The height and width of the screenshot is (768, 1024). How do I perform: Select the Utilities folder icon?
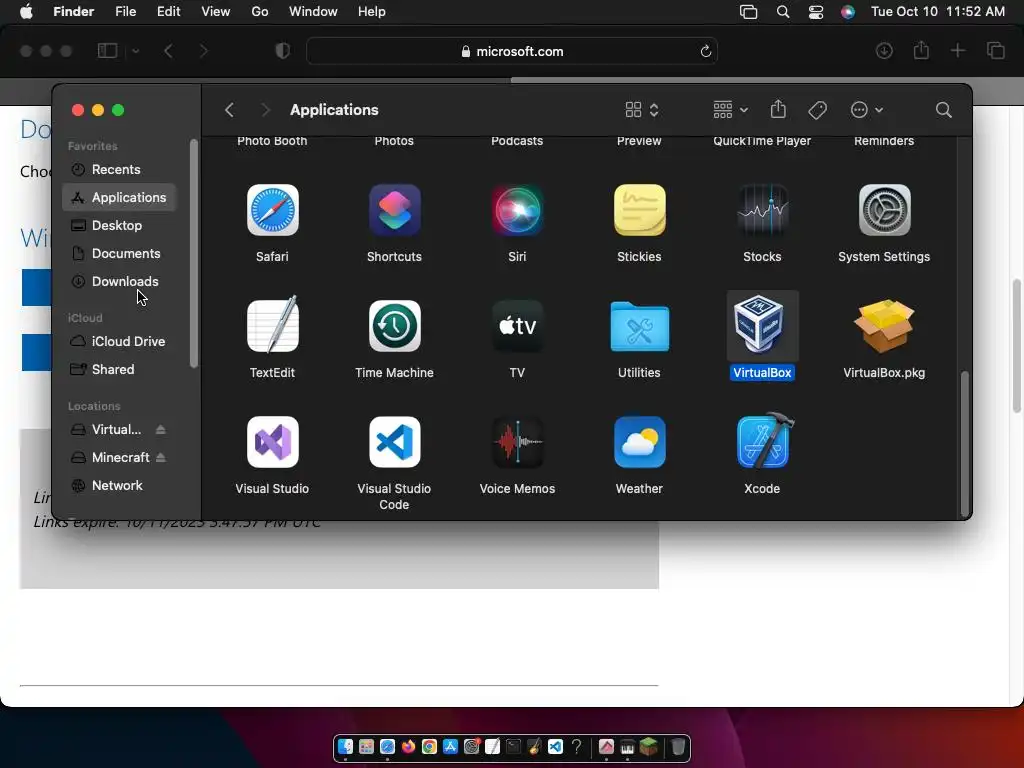click(x=639, y=326)
